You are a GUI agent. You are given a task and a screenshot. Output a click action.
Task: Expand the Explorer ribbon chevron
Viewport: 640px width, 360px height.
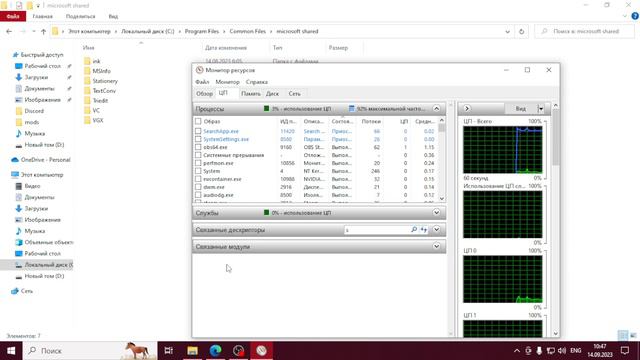pos(625,16)
